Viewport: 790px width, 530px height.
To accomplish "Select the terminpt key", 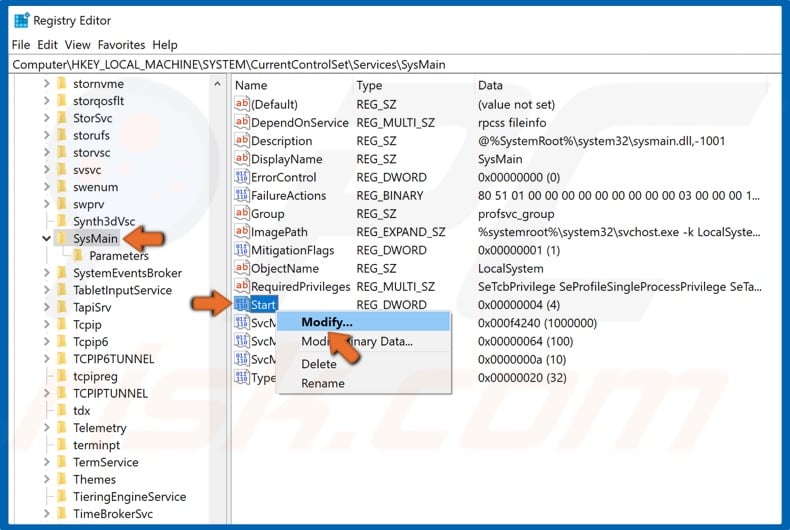I will (x=96, y=445).
